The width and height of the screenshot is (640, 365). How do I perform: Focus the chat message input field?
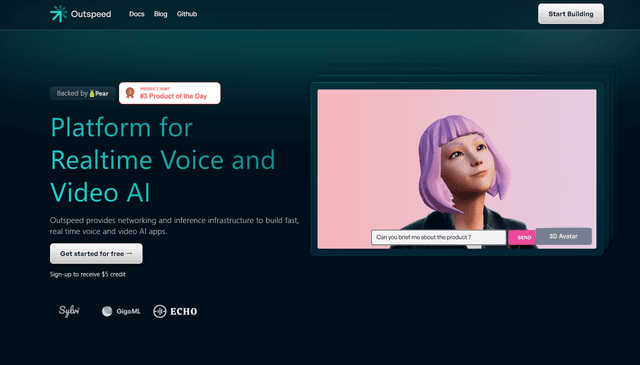[x=439, y=237]
